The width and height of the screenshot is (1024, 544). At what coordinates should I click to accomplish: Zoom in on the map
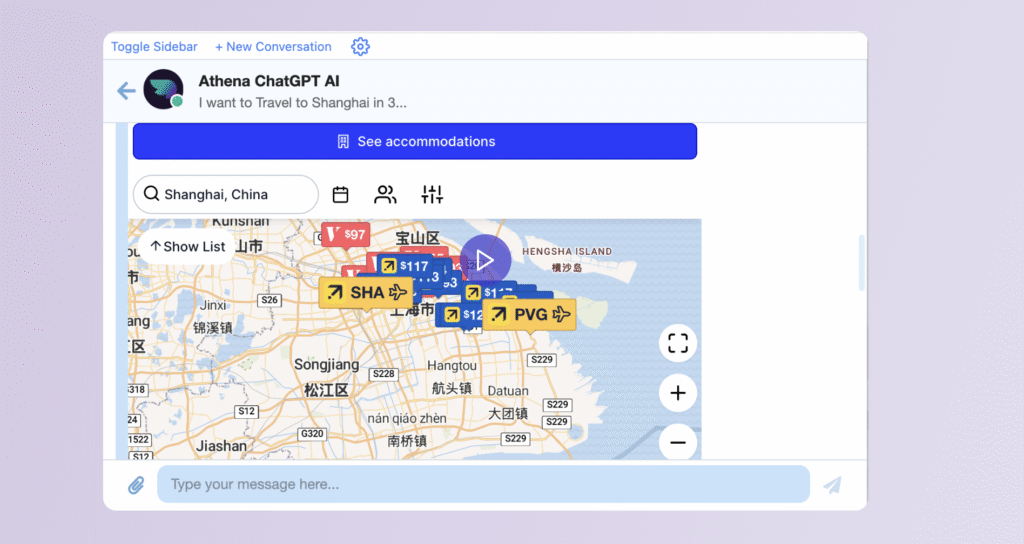click(x=678, y=393)
